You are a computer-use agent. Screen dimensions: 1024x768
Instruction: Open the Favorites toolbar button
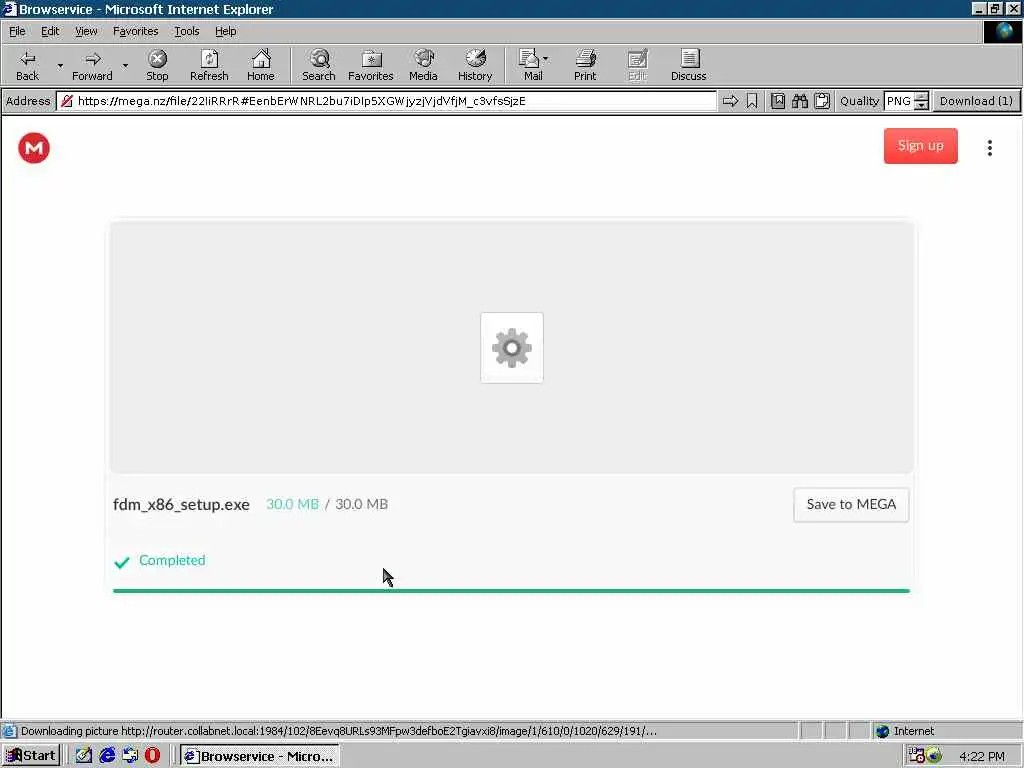point(371,65)
